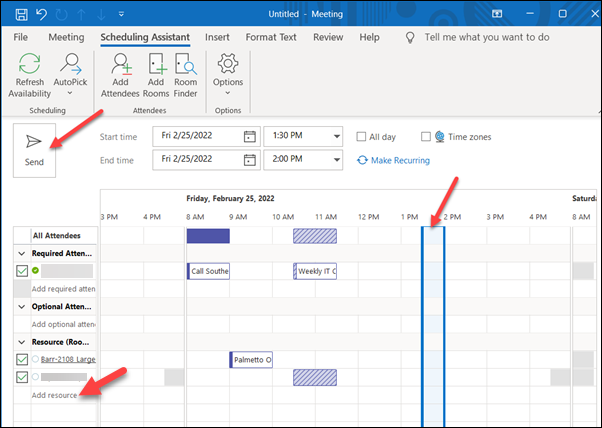The width and height of the screenshot is (602, 428).
Task: Open the Insert tab
Action: click(217, 37)
